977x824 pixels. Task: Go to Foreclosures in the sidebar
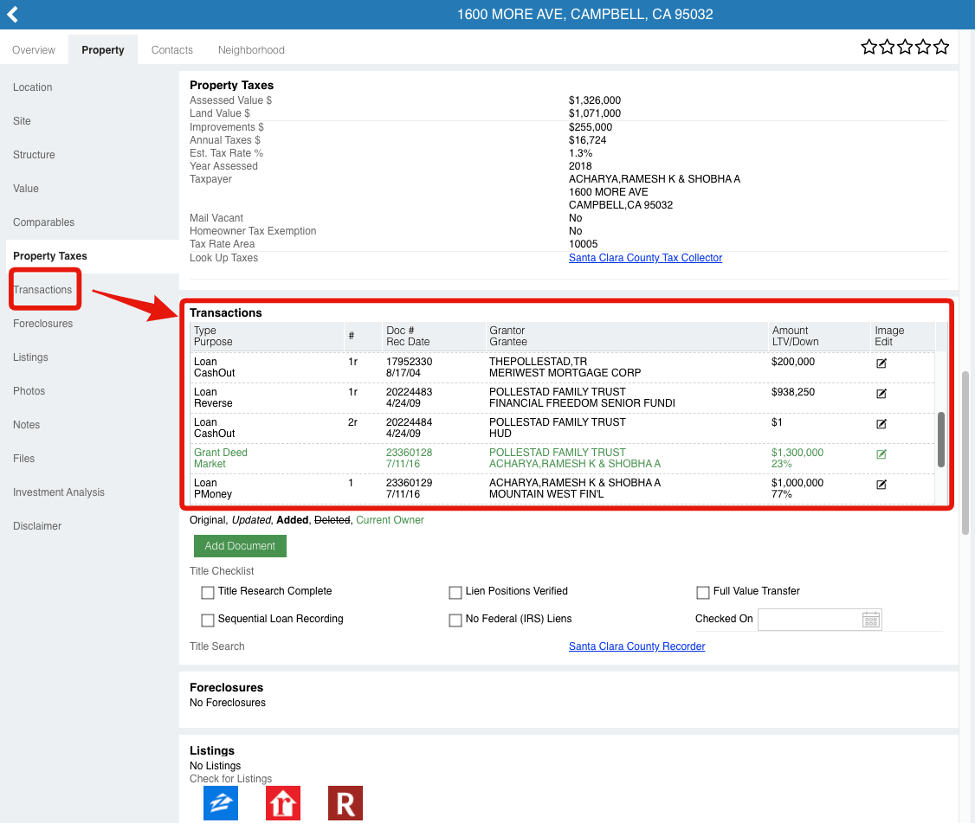pyautogui.click(x=43, y=324)
